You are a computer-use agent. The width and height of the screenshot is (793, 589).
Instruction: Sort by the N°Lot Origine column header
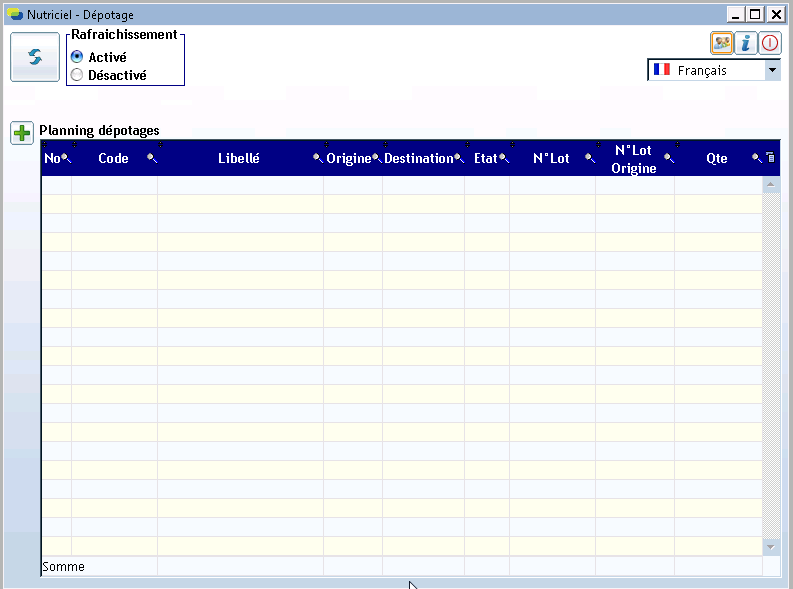pos(634,159)
